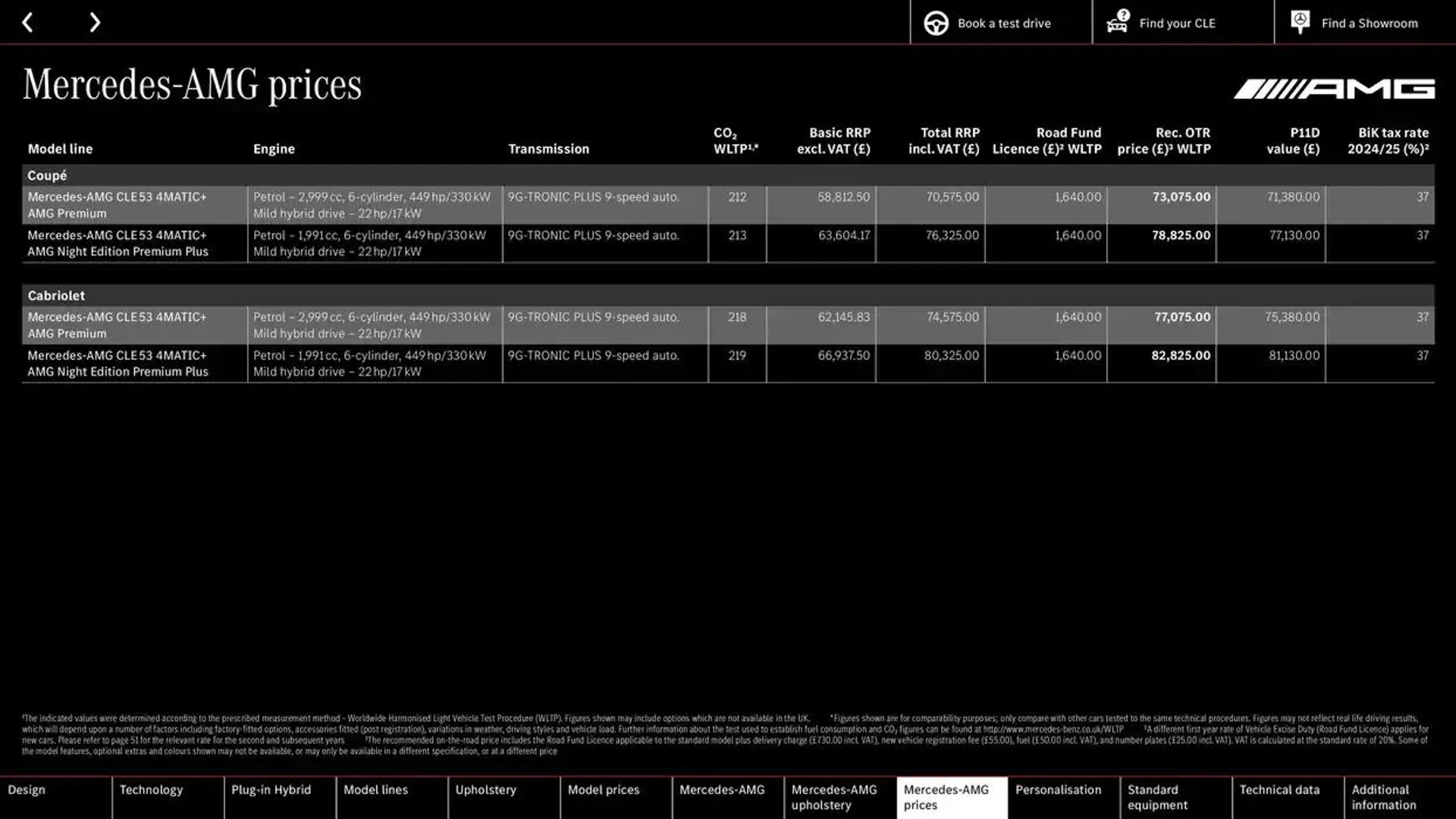Toggle visibility of AMG Night Edition row

pos(118,243)
